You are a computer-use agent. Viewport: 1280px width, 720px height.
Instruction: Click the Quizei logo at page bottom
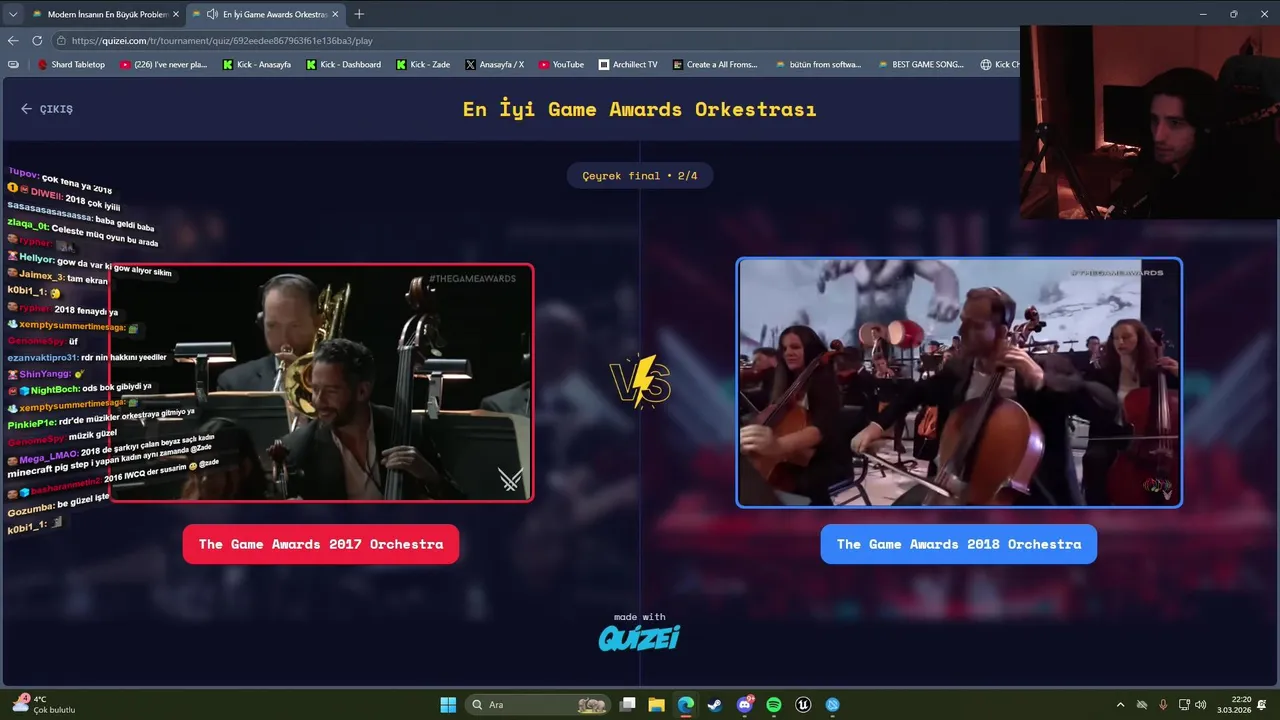tap(639, 637)
